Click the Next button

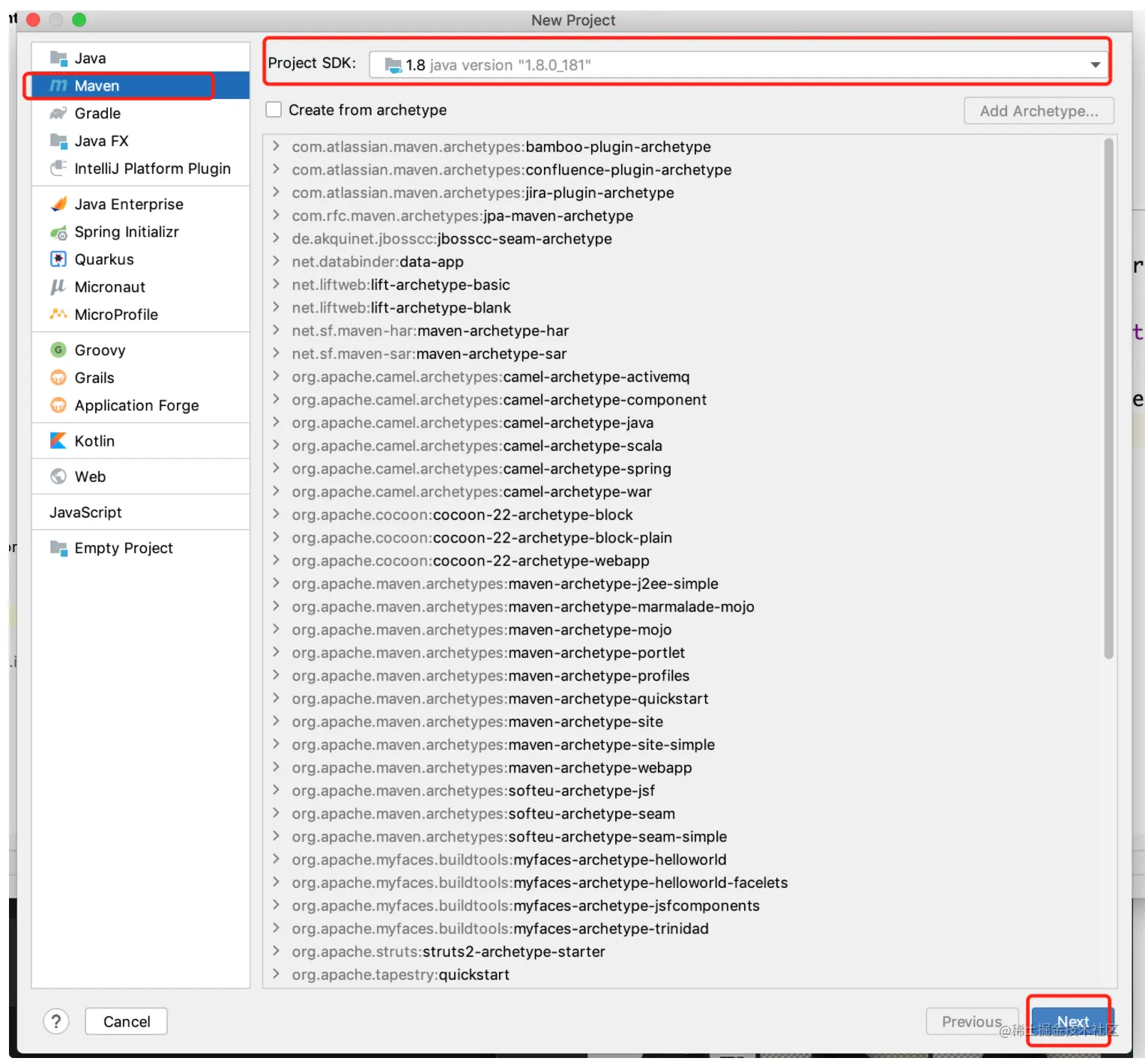coord(1072,1021)
